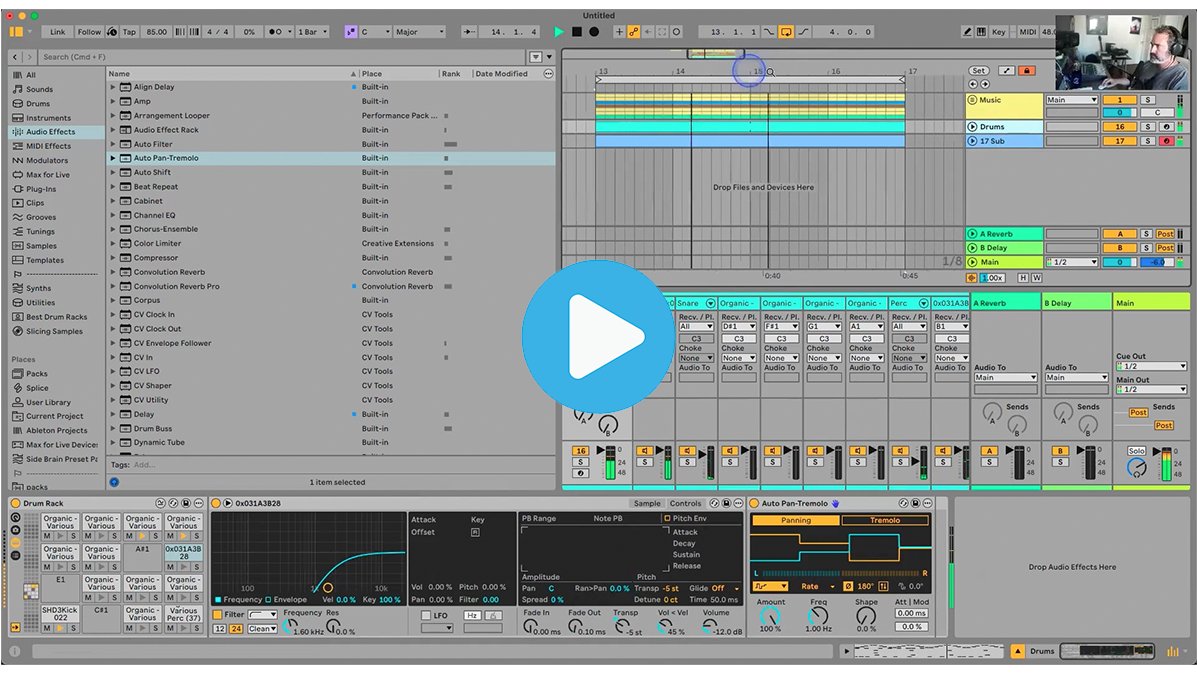Toggle the Auto Pan-Tremolo device activator
1197x673 pixels.
coord(753,504)
